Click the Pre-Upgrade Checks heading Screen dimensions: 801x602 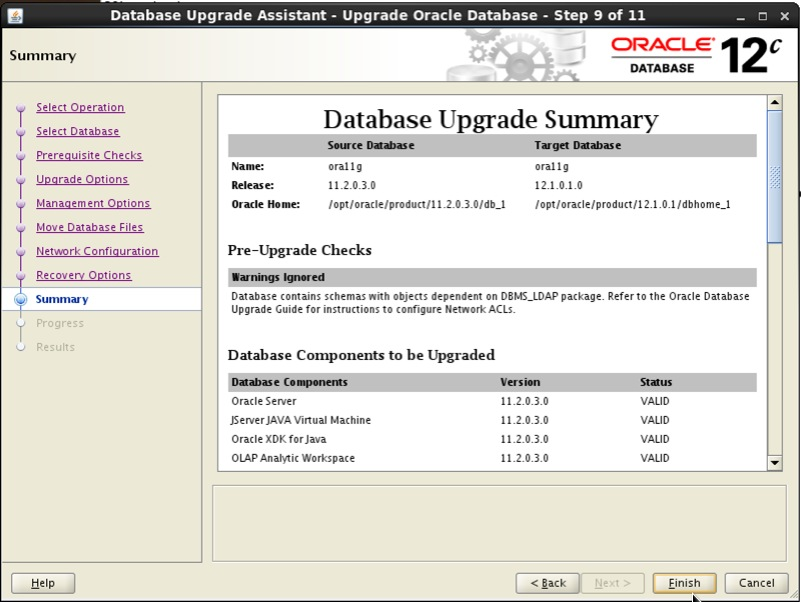pos(300,250)
